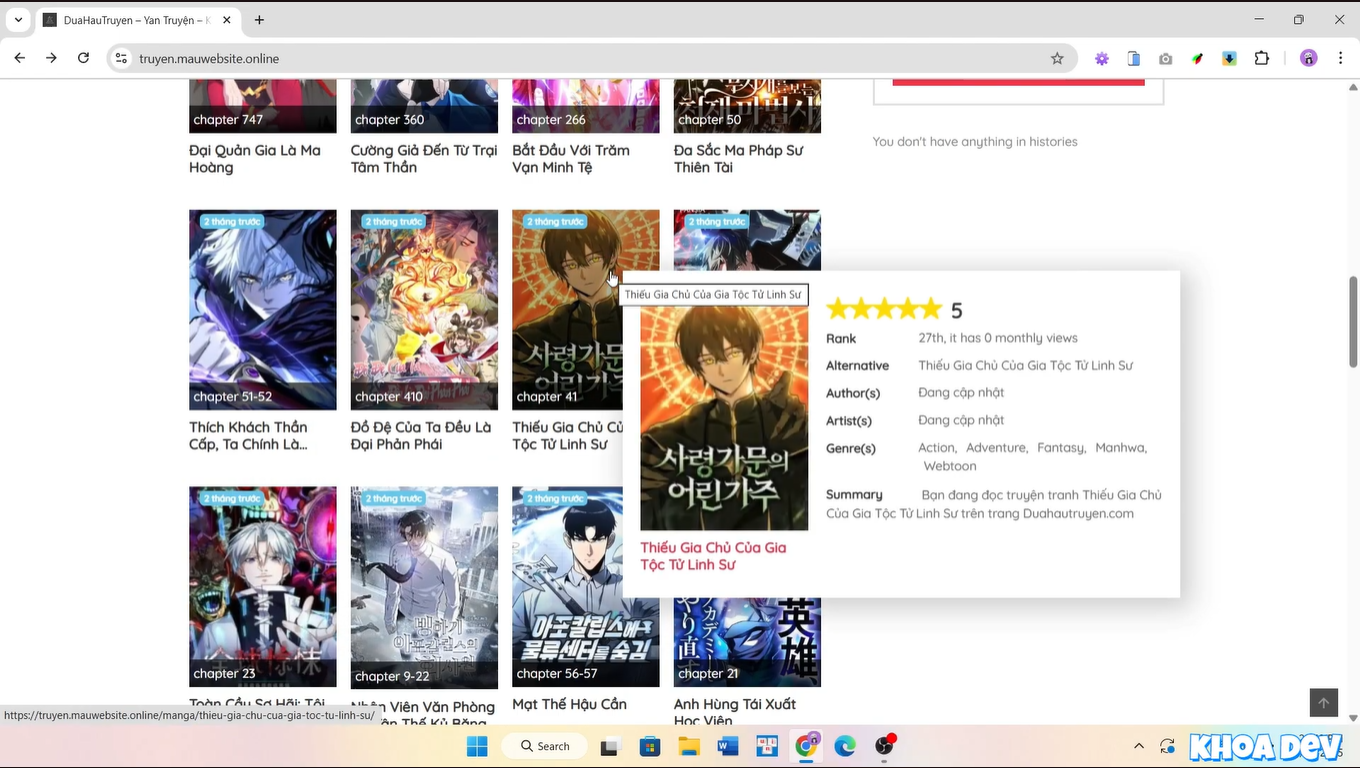Launch Microsoft Store from the taskbar

pyautogui.click(x=650, y=746)
